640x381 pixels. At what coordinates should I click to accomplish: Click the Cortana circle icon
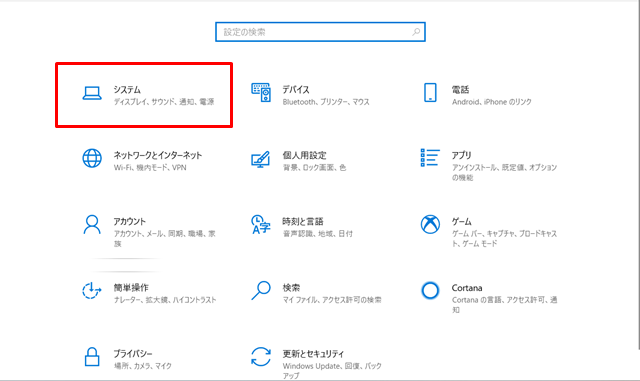[x=430, y=290]
